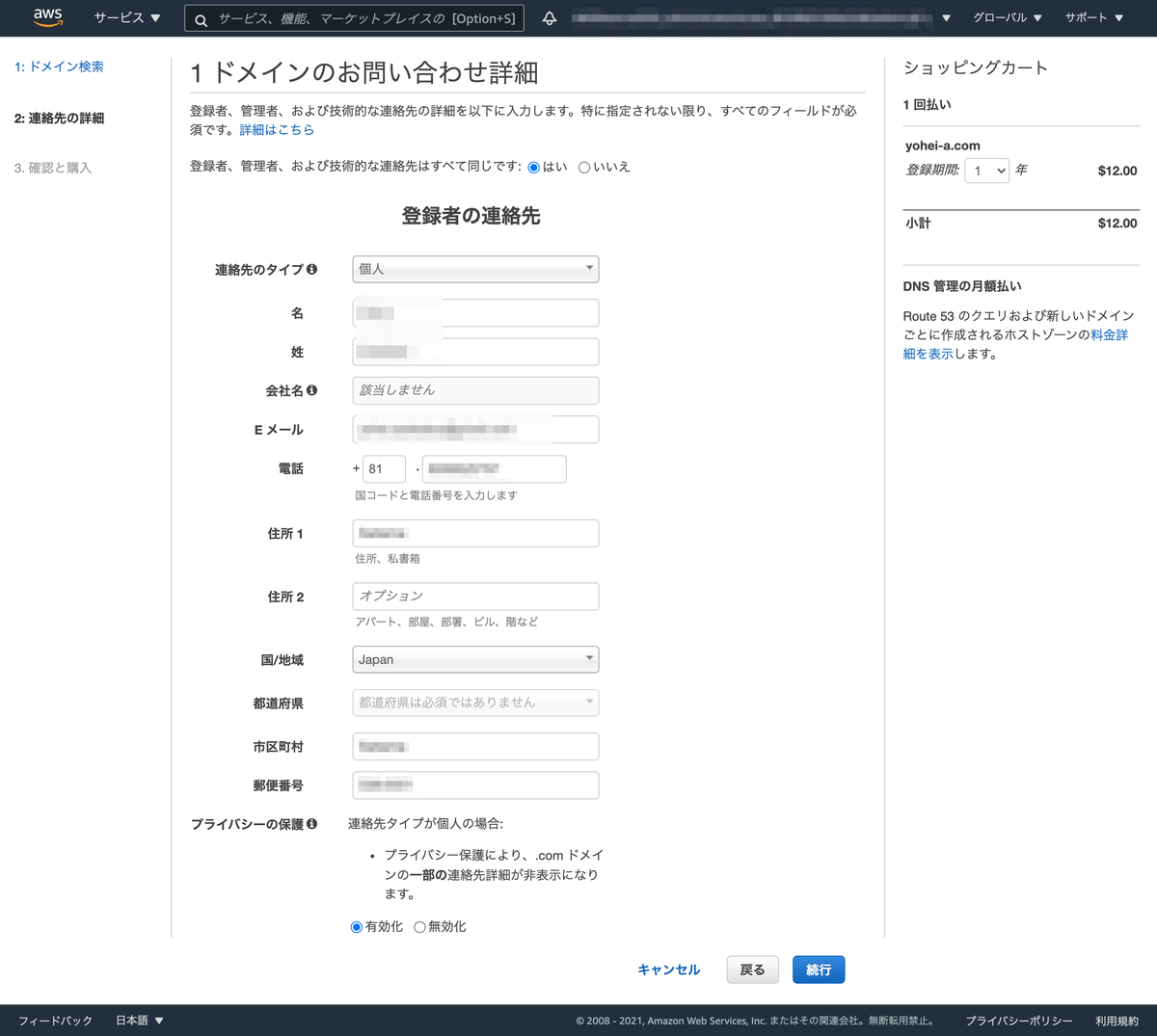Click the 住所 2 optional field
The width and height of the screenshot is (1157, 1036).
(475, 597)
